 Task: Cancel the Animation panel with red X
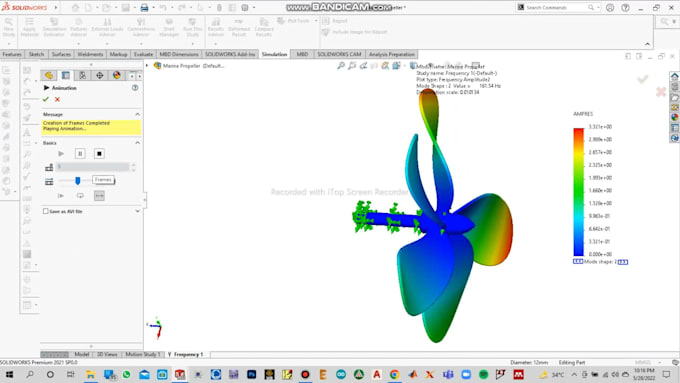(x=57, y=99)
